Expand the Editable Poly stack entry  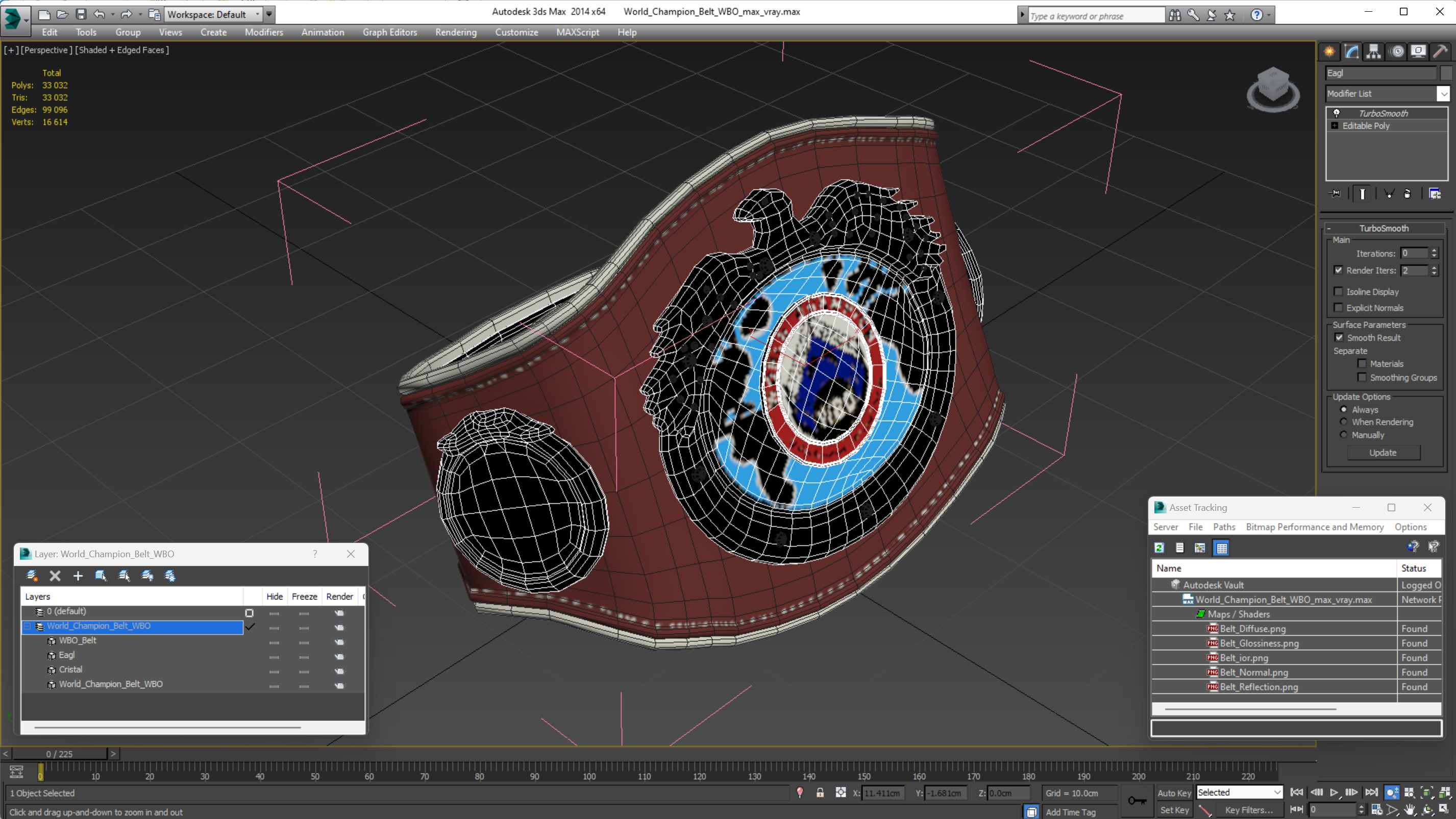click(1335, 126)
